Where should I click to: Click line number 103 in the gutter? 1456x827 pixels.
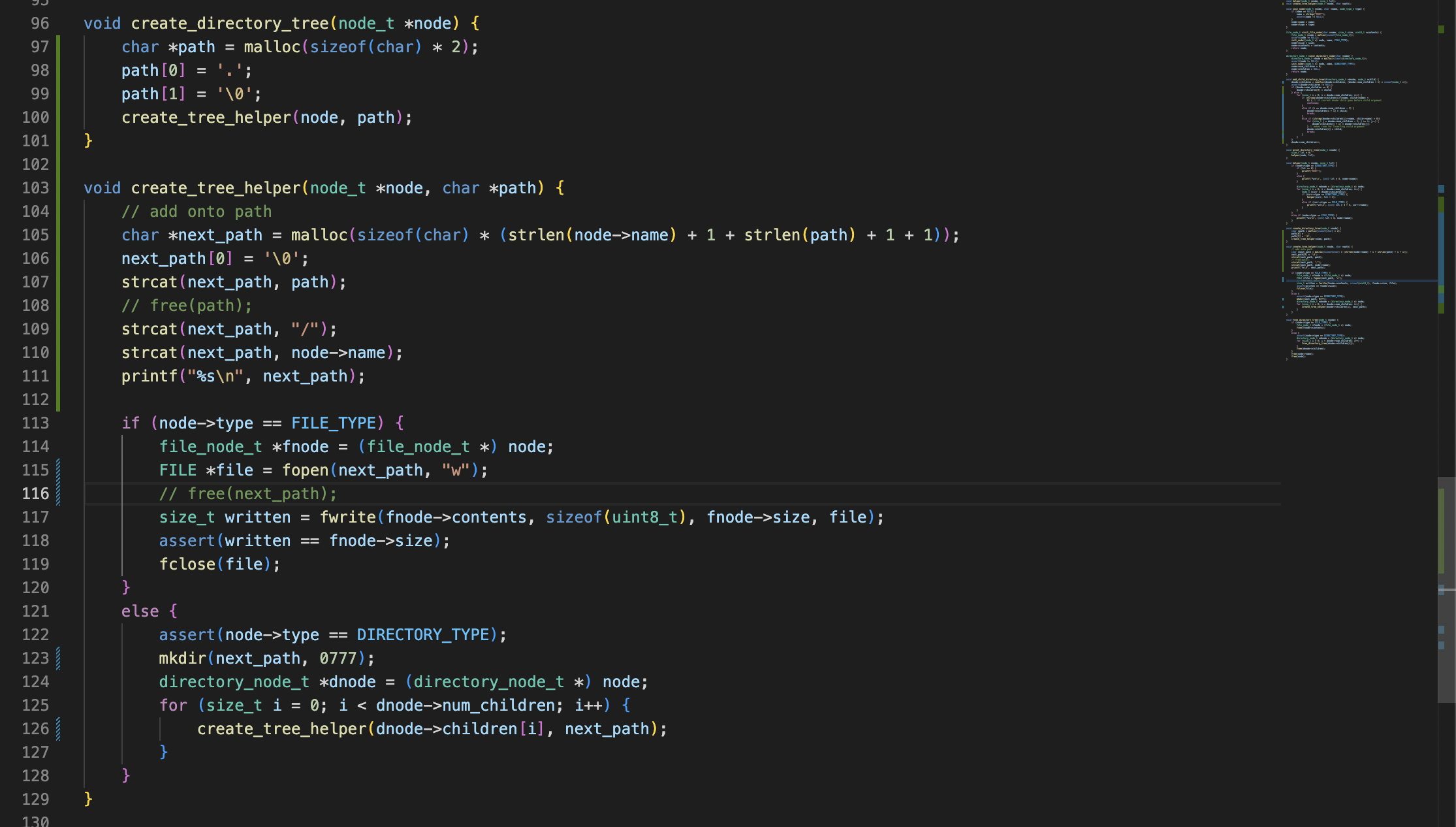coord(35,188)
